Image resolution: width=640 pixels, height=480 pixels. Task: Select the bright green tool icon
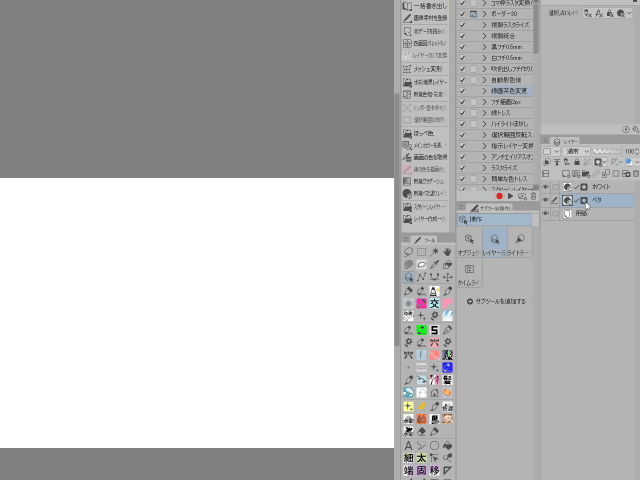coord(421,330)
